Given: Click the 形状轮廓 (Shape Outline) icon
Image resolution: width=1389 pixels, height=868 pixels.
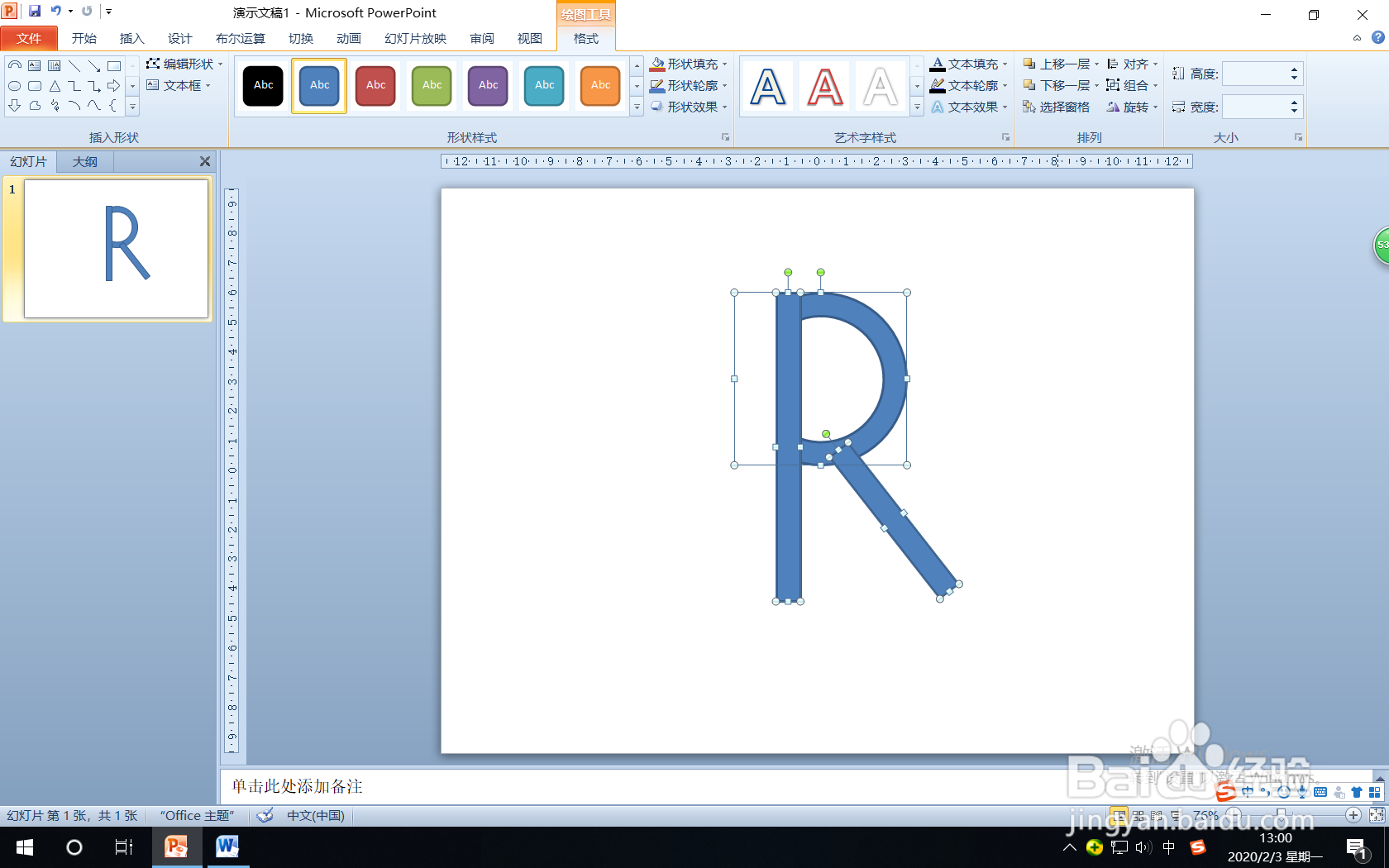Looking at the screenshot, I should coord(657,85).
